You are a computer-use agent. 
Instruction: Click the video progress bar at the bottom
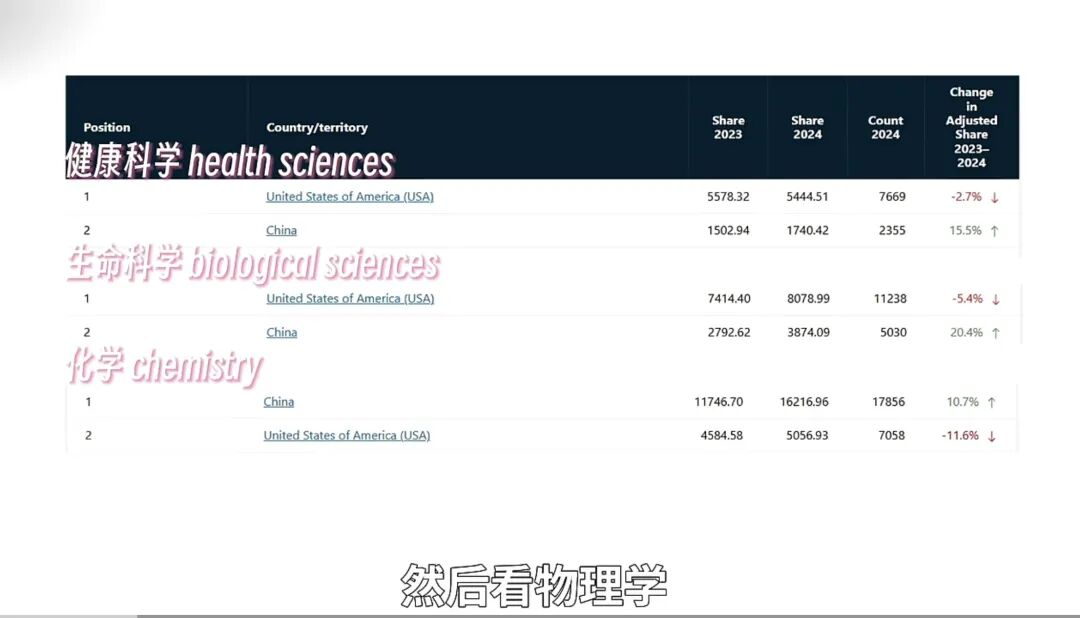point(540,615)
